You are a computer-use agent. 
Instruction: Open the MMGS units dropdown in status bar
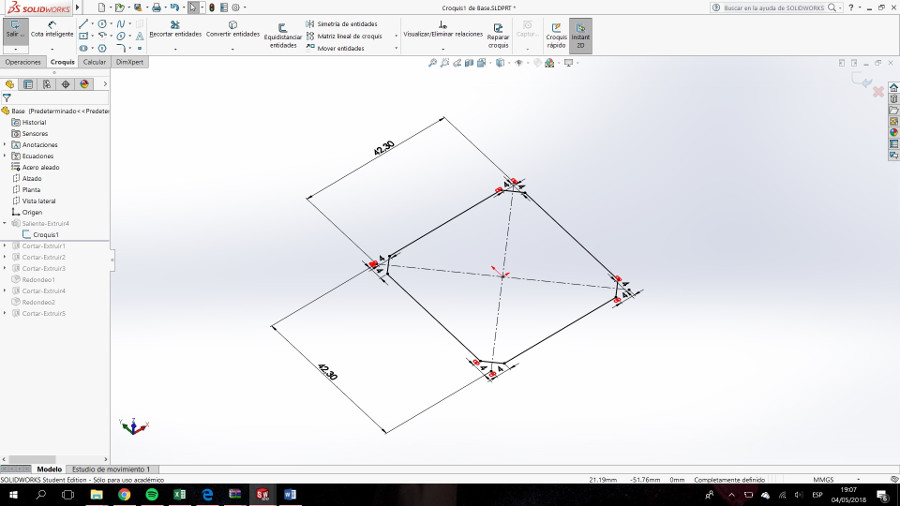point(858,480)
